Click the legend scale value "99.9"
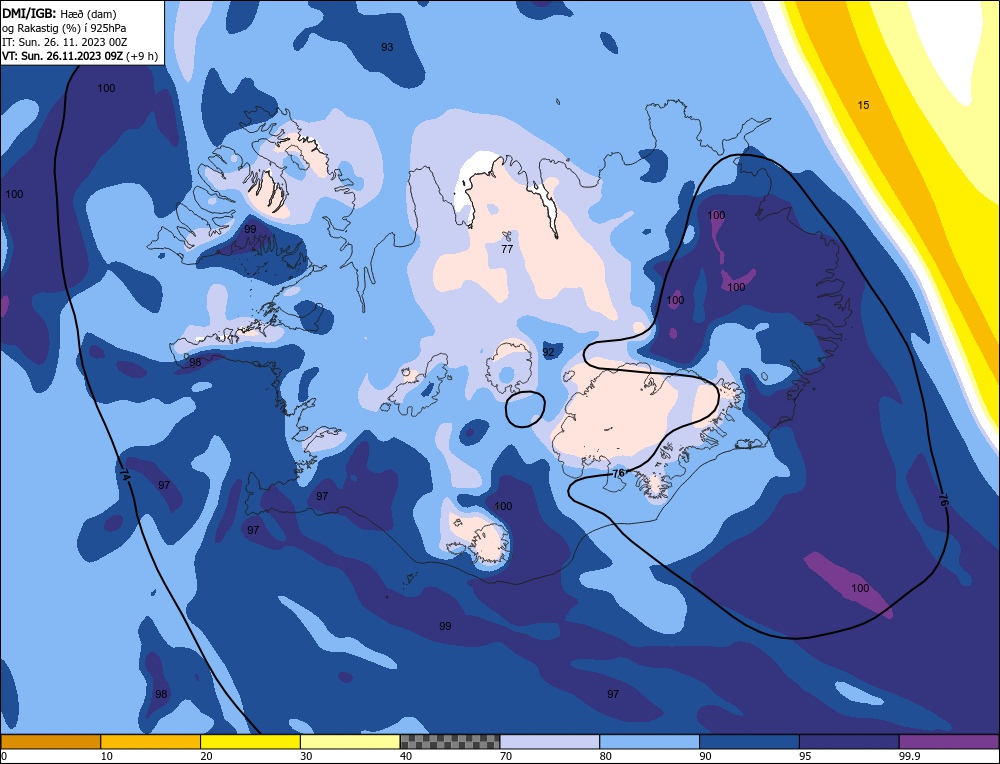The width and height of the screenshot is (1000, 764). click(x=909, y=756)
